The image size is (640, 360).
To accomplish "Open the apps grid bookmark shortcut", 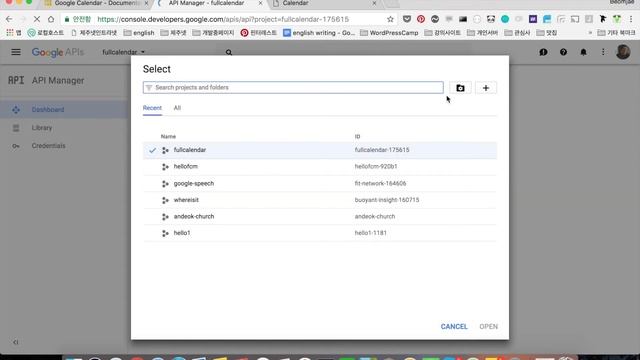I will click(13, 33).
